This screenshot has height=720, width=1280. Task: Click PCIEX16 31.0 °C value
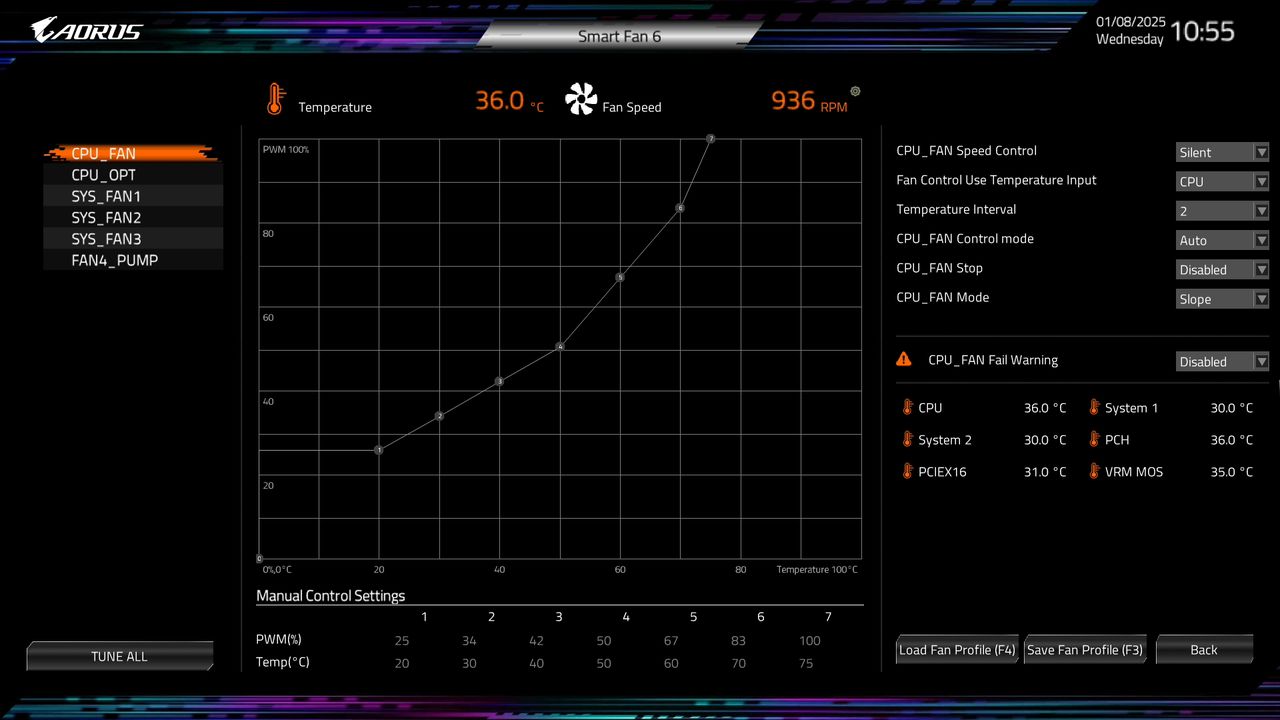click(1045, 472)
